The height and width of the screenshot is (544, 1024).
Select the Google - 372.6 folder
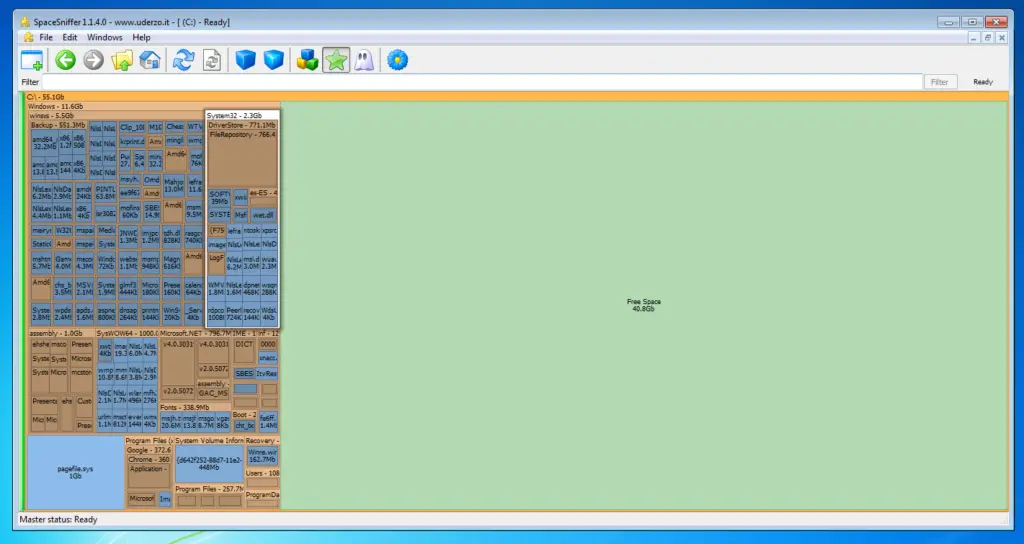[148, 450]
